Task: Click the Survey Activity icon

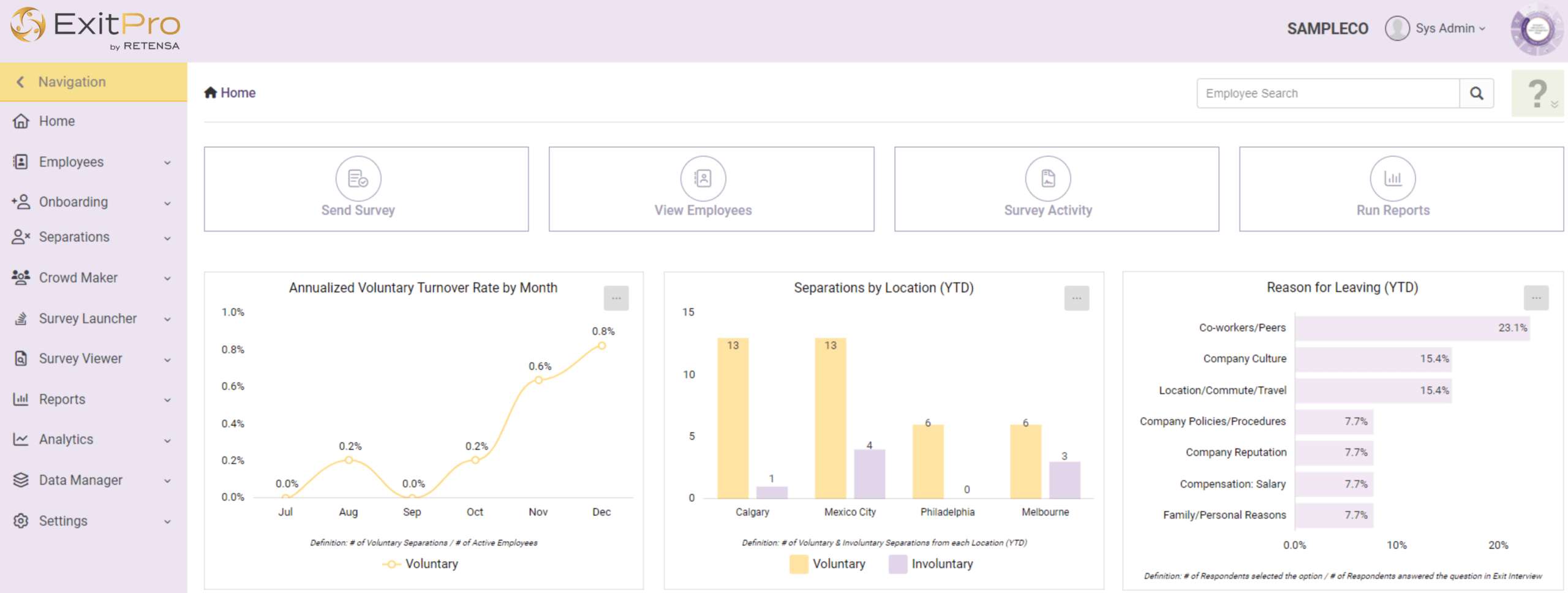Action: pyautogui.click(x=1047, y=178)
